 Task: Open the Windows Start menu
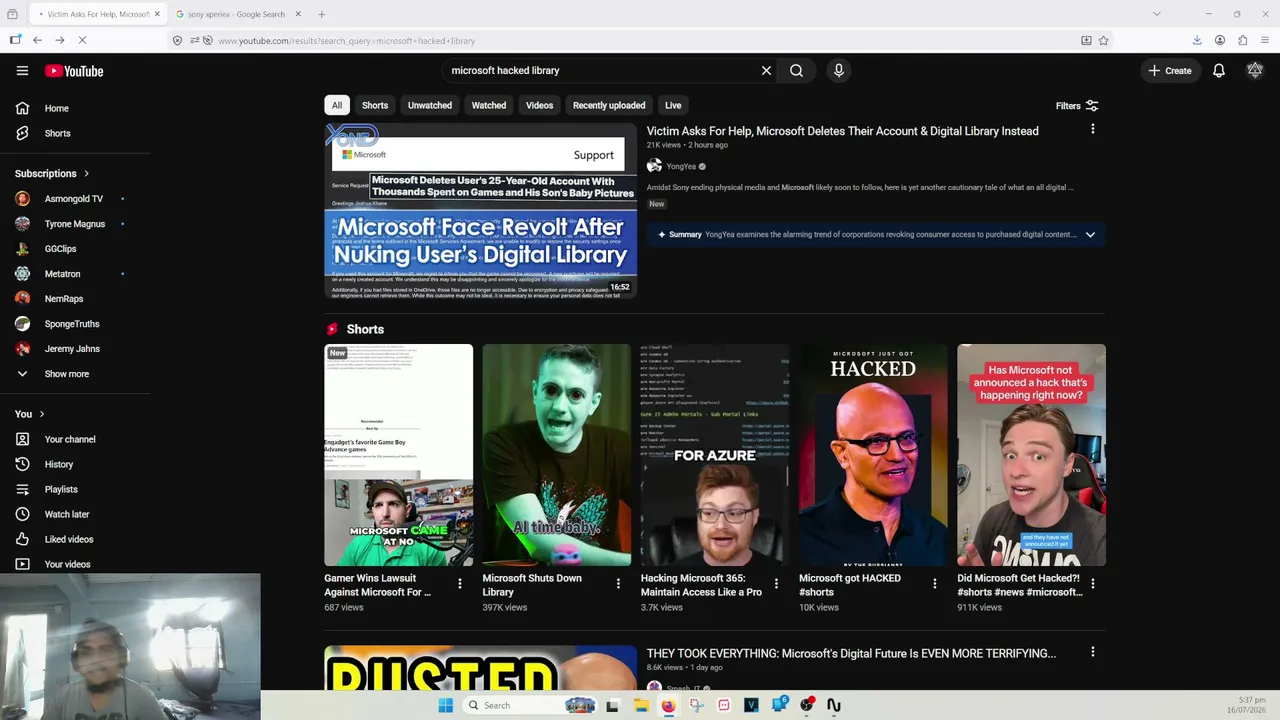click(445, 705)
